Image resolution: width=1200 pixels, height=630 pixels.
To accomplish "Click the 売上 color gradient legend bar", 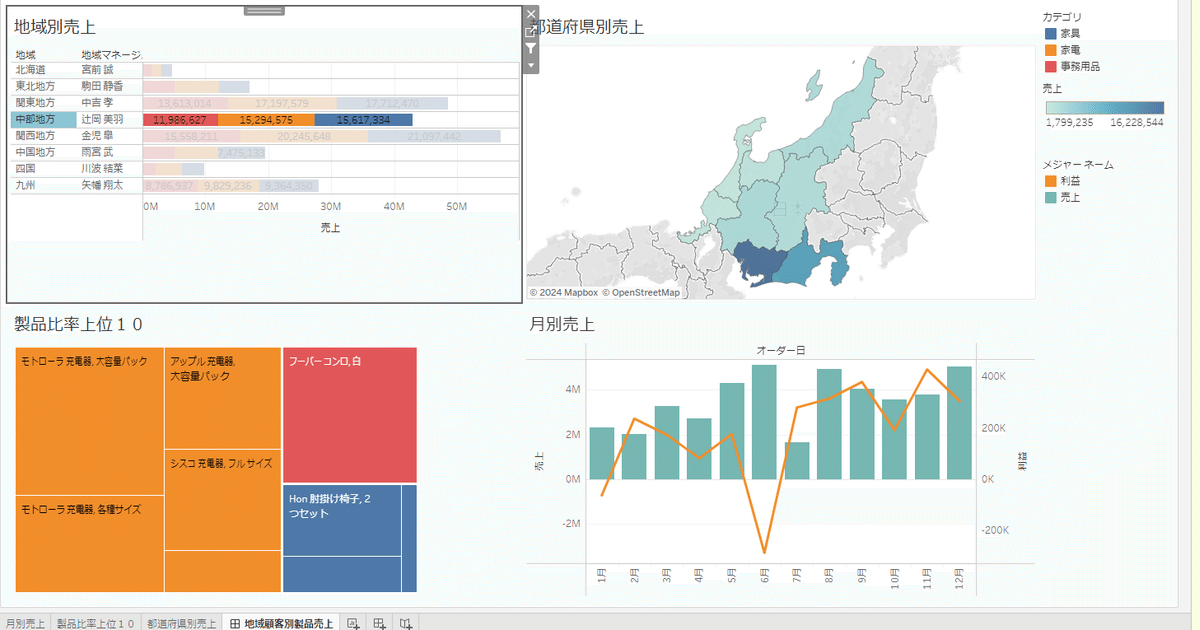I will tap(1104, 108).
